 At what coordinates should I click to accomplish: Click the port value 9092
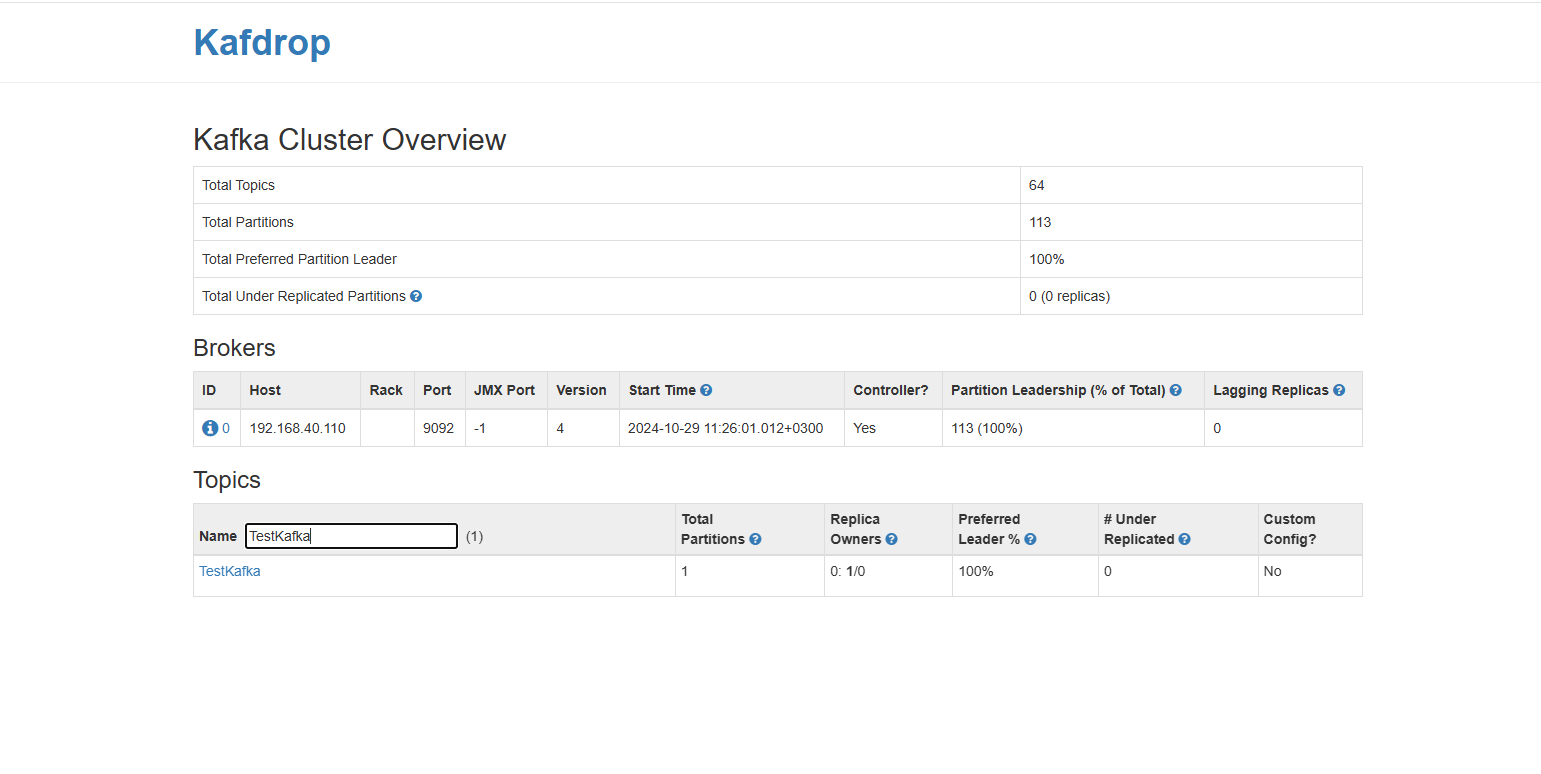438,428
